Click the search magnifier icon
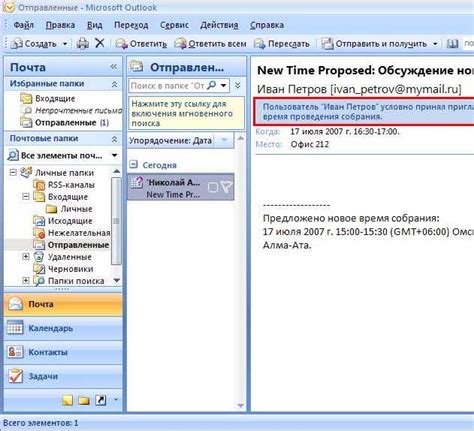Screen dimensions: 474x431 [x=211, y=85]
